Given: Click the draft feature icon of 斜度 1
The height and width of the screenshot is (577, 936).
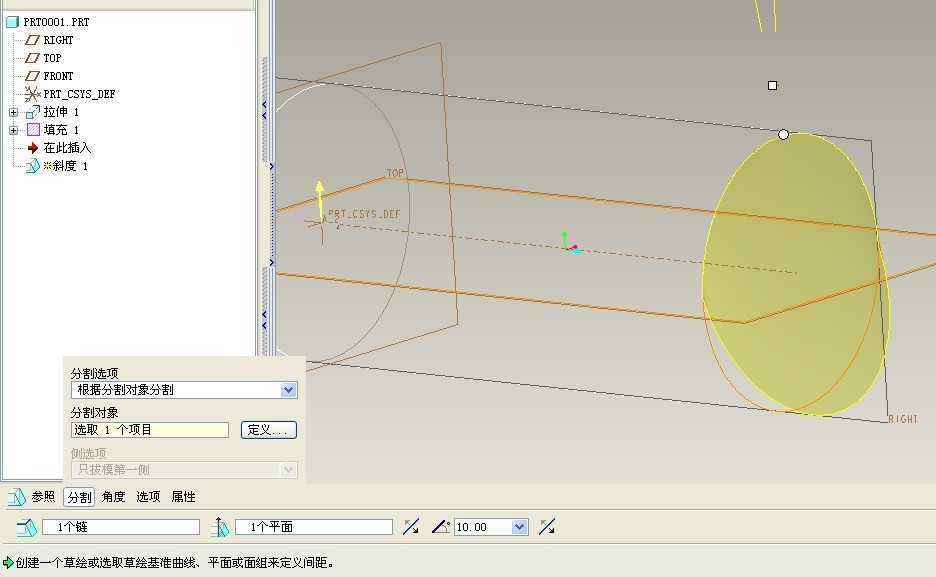Looking at the screenshot, I should pos(33,166).
